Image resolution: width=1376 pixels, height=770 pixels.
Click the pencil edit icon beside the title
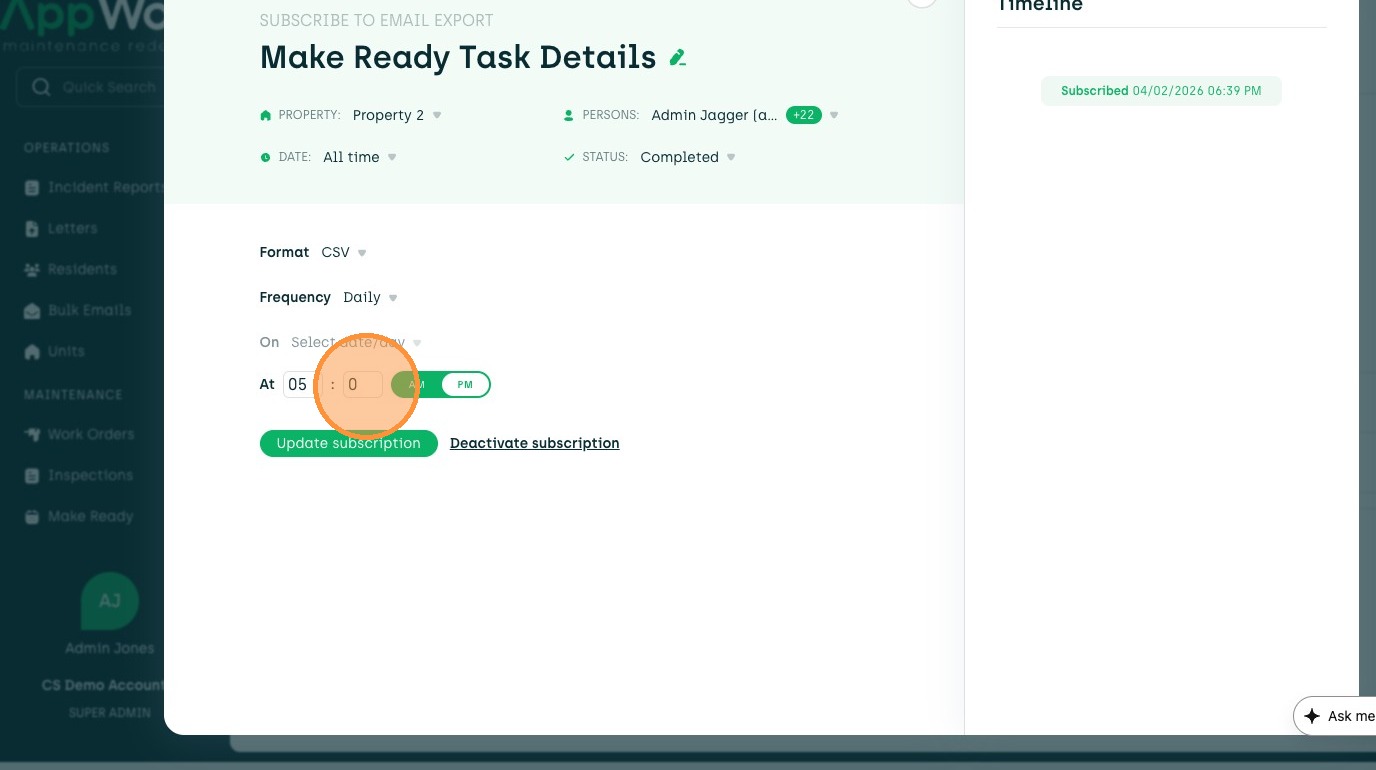click(678, 58)
